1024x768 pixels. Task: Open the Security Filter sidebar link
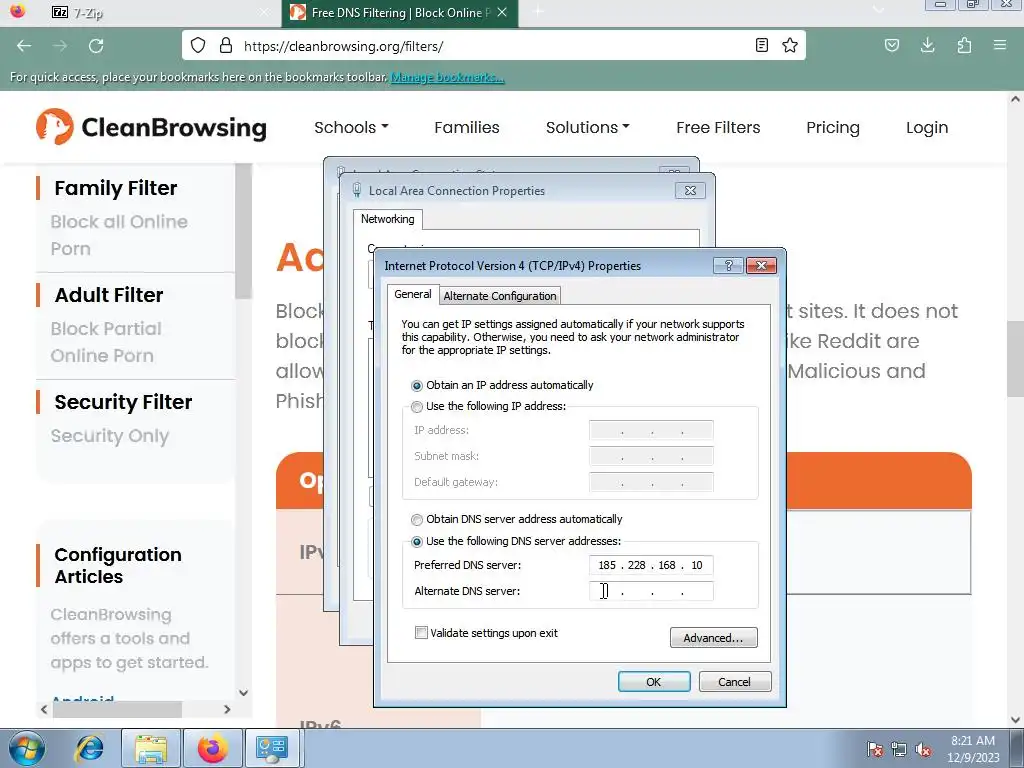(x=123, y=402)
